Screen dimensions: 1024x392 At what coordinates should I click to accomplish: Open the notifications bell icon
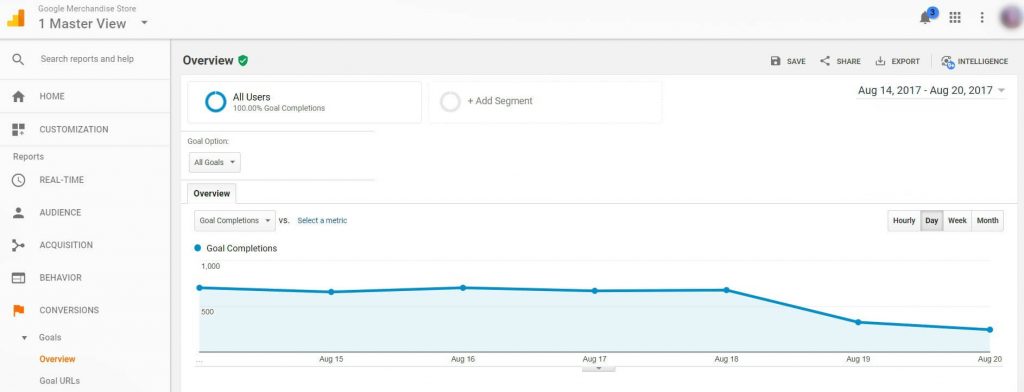tap(925, 18)
